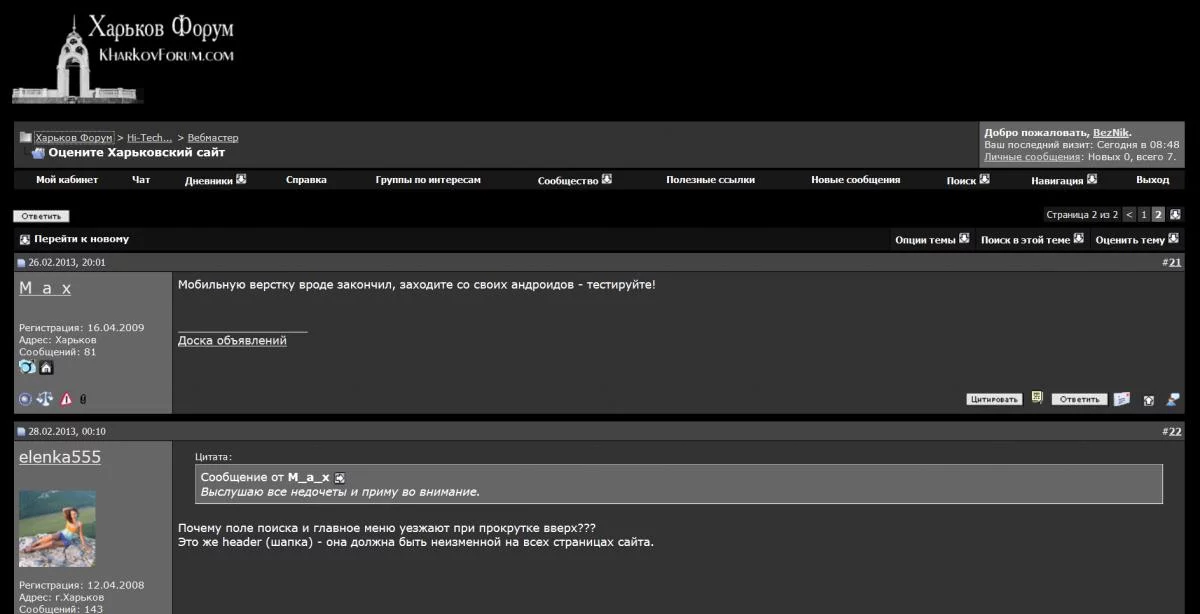Viewport: 1200px width, 614px height.
Task: Click the multi-quote icon on post 21
Action: (1037, 398)
